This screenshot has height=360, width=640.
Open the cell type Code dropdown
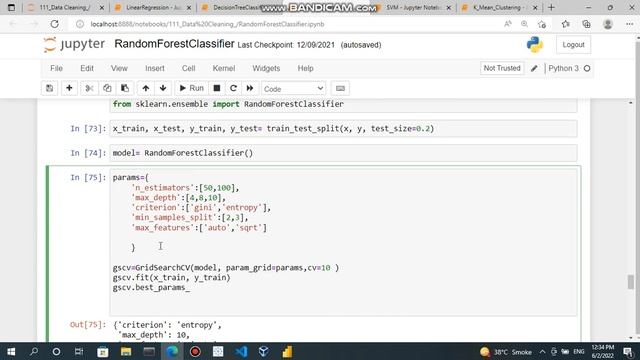pos(293,89)
